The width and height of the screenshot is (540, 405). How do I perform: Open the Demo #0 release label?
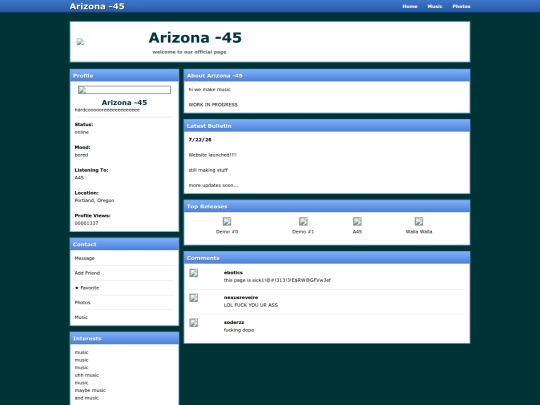tap(227, 232)
